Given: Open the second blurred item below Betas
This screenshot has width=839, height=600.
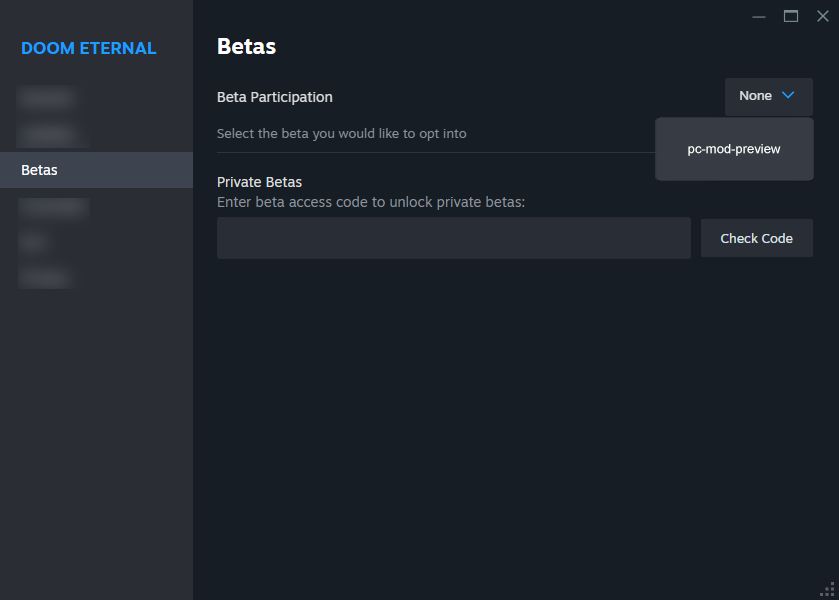Looking at the screenshot, I should click(34, 241).
